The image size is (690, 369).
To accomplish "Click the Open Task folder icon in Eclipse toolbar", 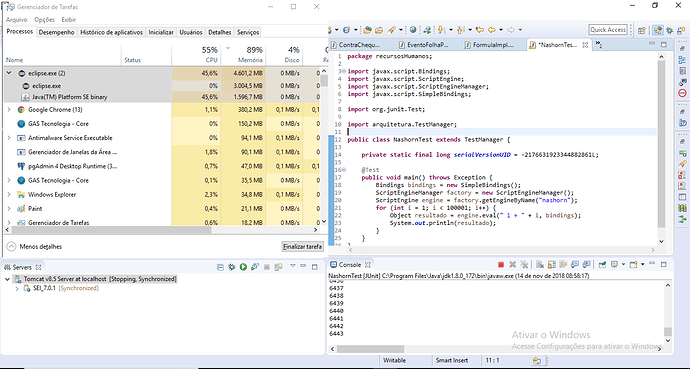I will coord(379,30).
